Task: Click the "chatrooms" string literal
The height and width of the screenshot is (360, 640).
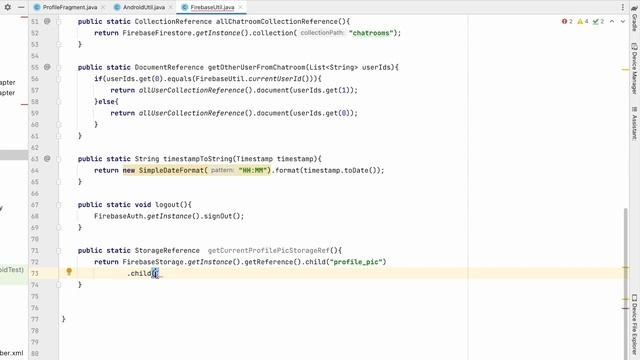Action: pos(371,33)
